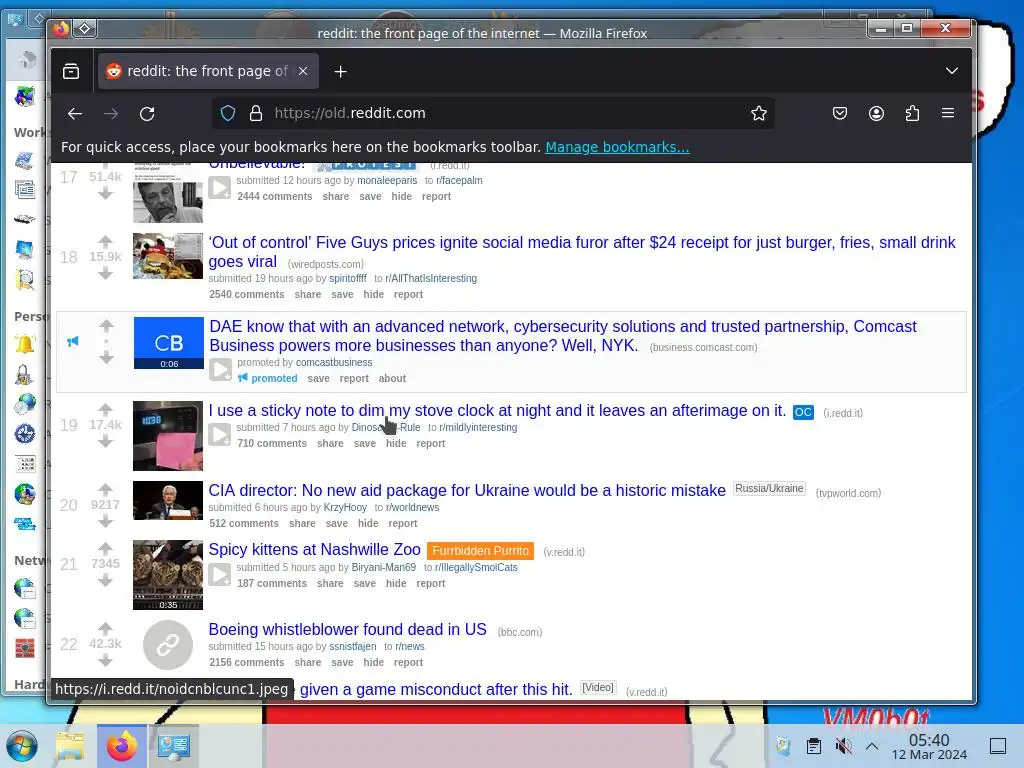Screen dimensions: 1024x768
Task: Close the reddit front page tab
Action: coord(303,71)
